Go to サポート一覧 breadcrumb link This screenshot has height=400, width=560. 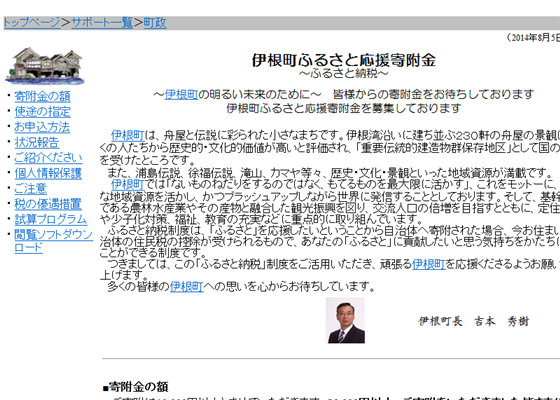point(102,23)
